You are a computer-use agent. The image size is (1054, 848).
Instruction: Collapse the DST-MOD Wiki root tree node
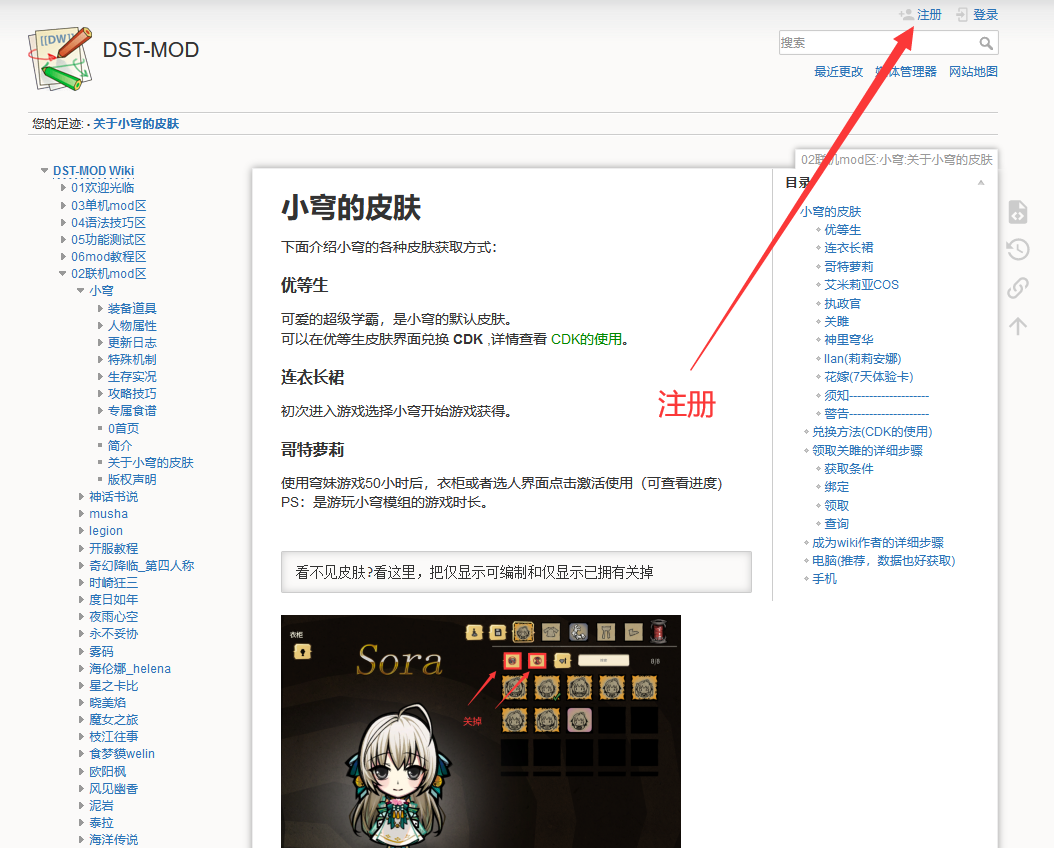45,171
